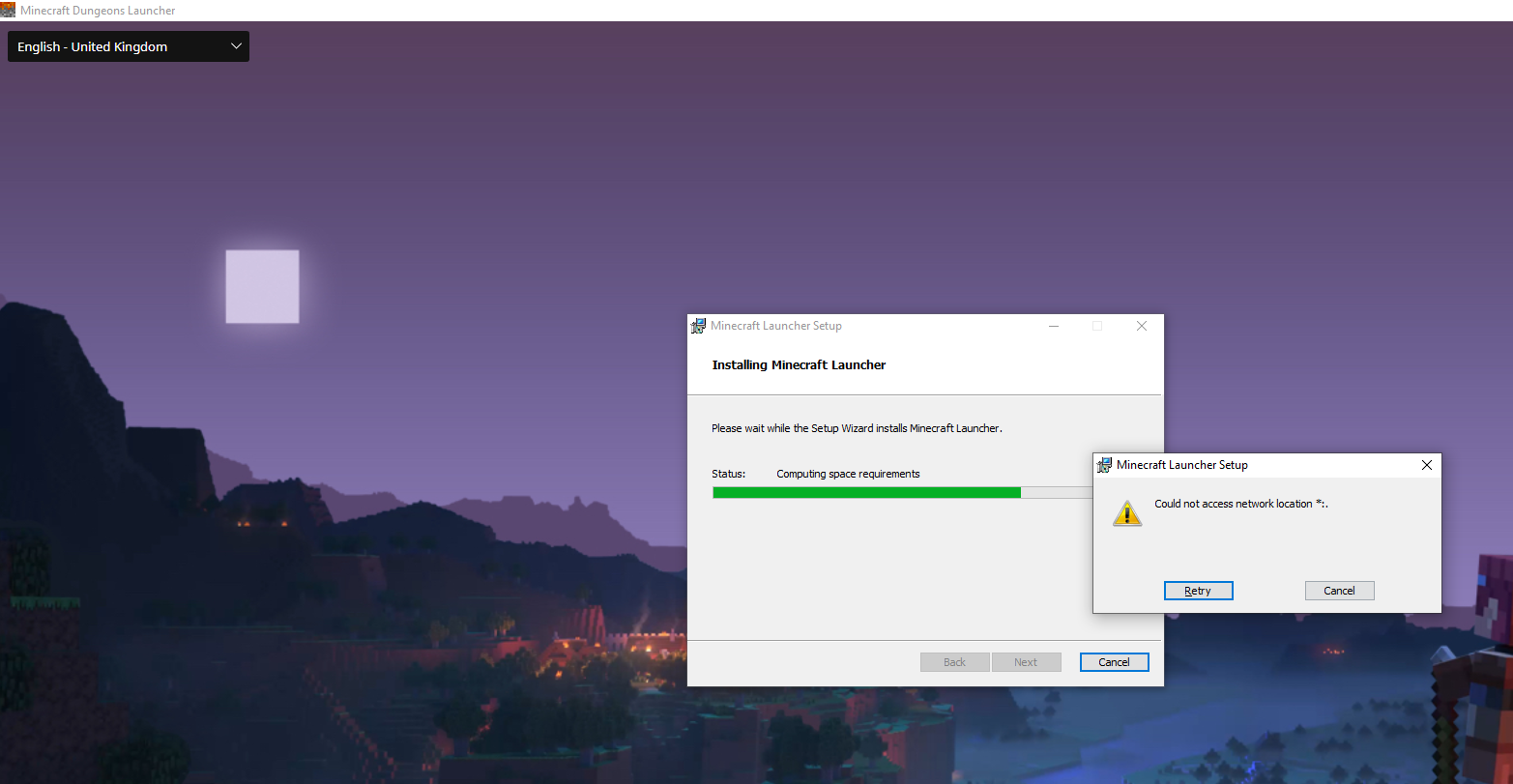Open the English - United Kingdom language dropdown
Viewport: 1513px width, 784px height.
[129, 46]
